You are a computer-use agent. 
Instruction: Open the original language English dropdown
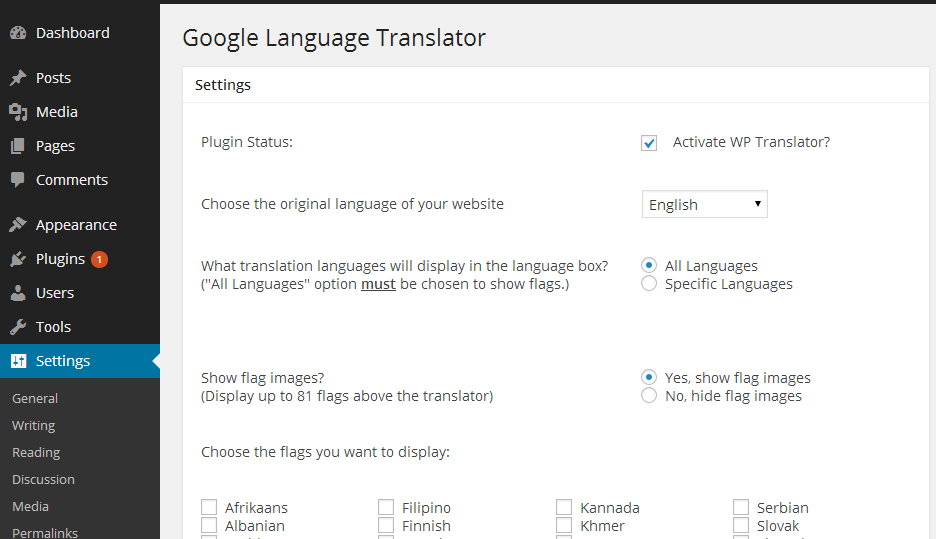(x=704, y=204)
